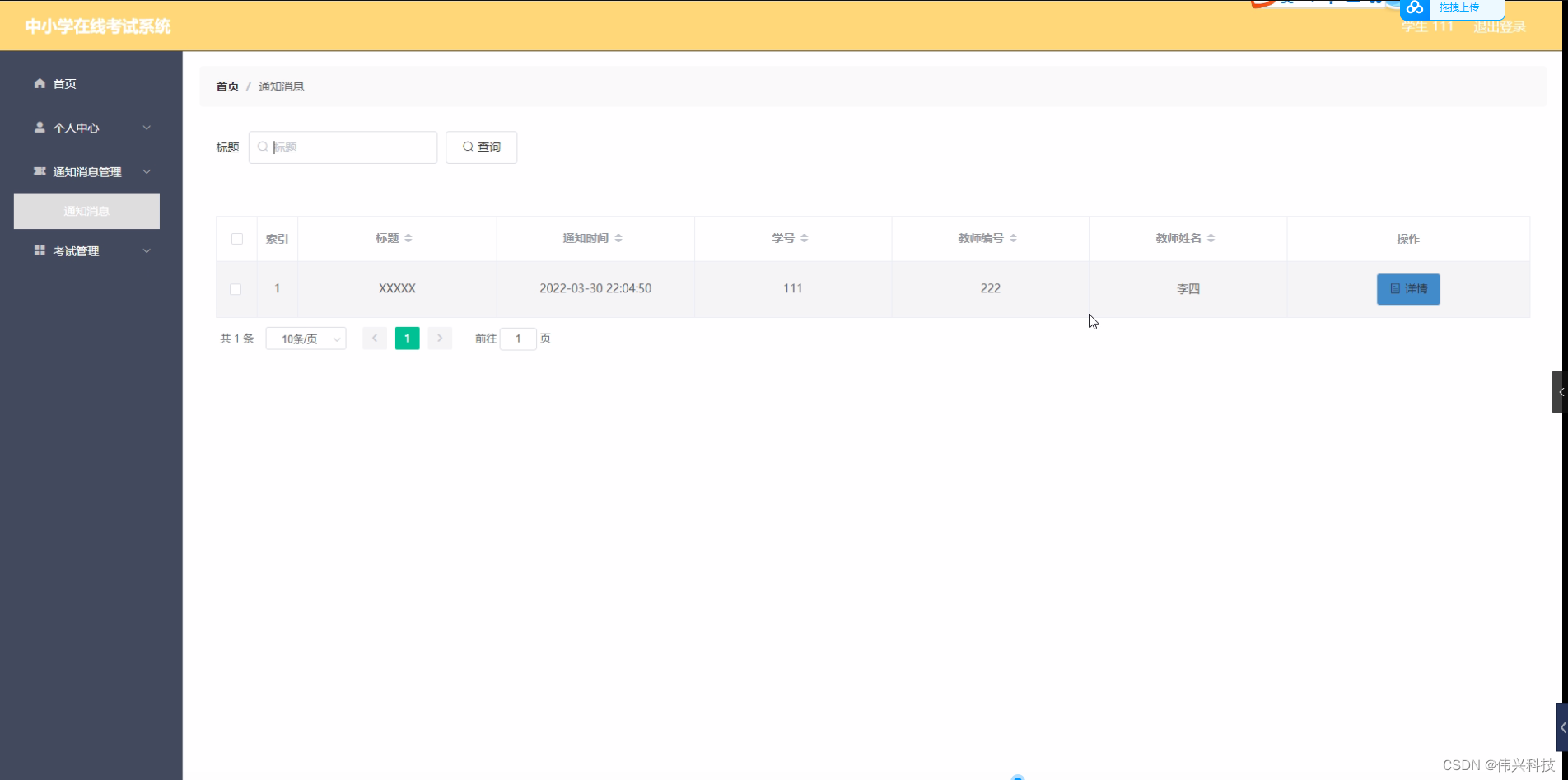Check the header select-all checkbox in the table
The width and height of the screenshot is (1568, 780).
point(236,238)
